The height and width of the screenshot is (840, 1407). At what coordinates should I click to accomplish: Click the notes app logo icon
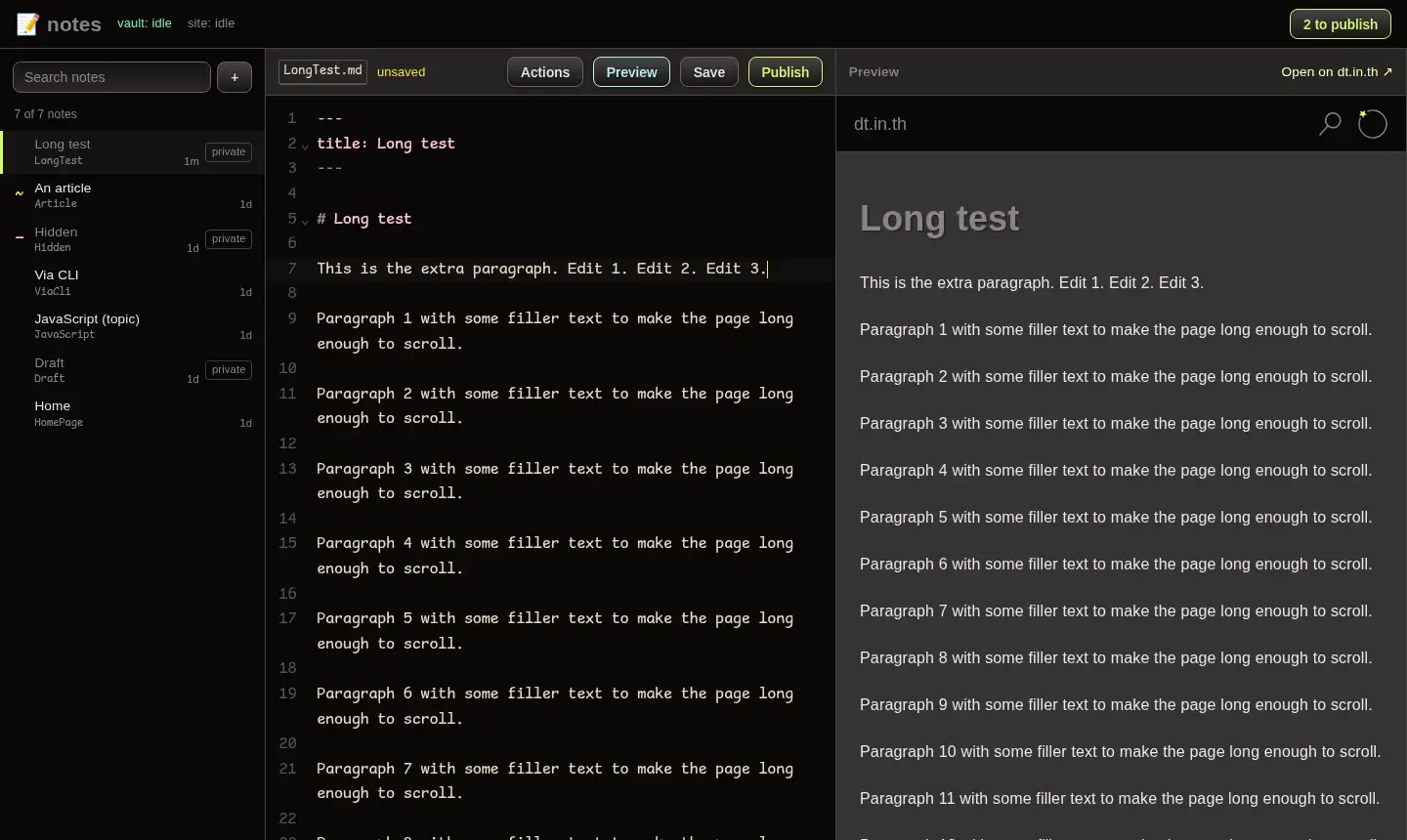[x=27, y=23]
